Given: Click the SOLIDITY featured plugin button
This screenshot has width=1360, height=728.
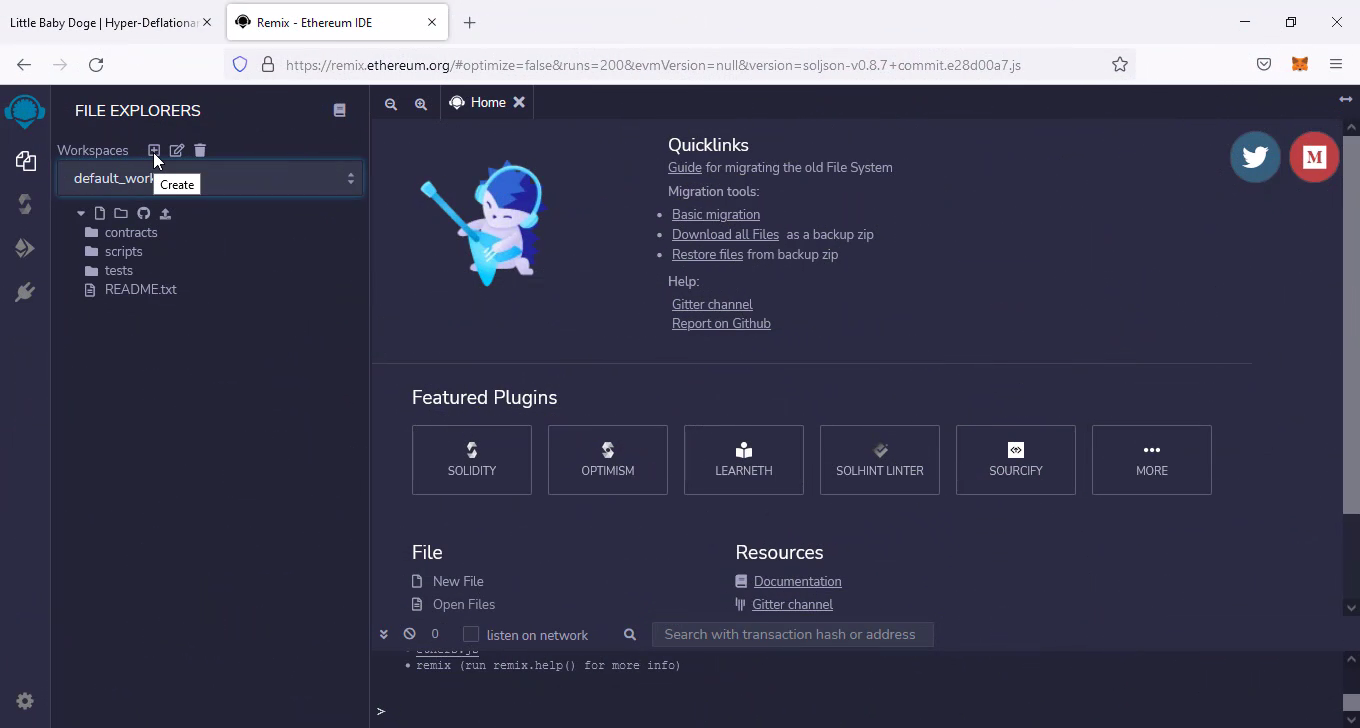Looking at the screenshot, I should (x=471, y=460).
